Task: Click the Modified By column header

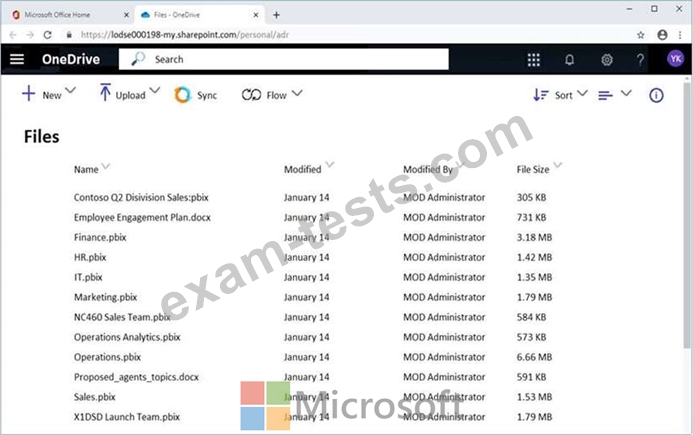Action: point(428,169)
